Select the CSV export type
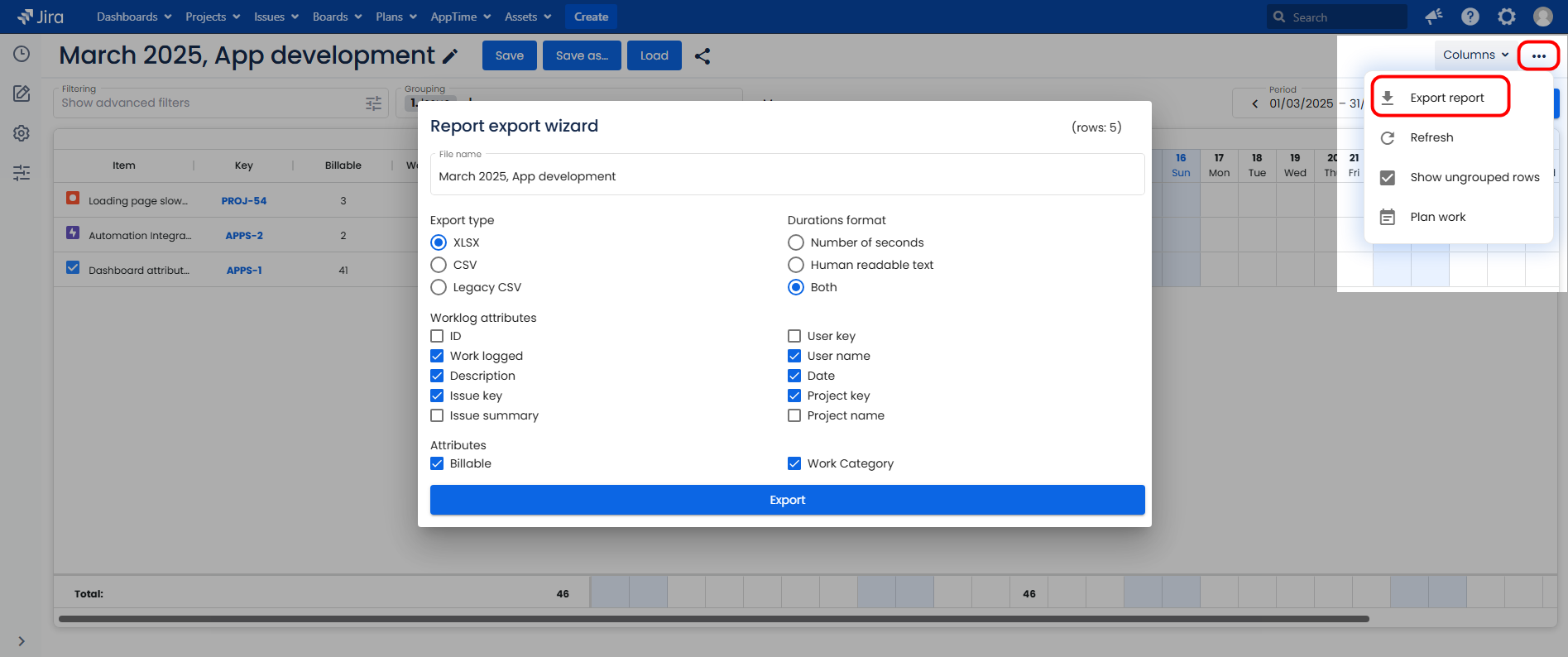This screenshot has width=1568, height=657. pos(439,265)
